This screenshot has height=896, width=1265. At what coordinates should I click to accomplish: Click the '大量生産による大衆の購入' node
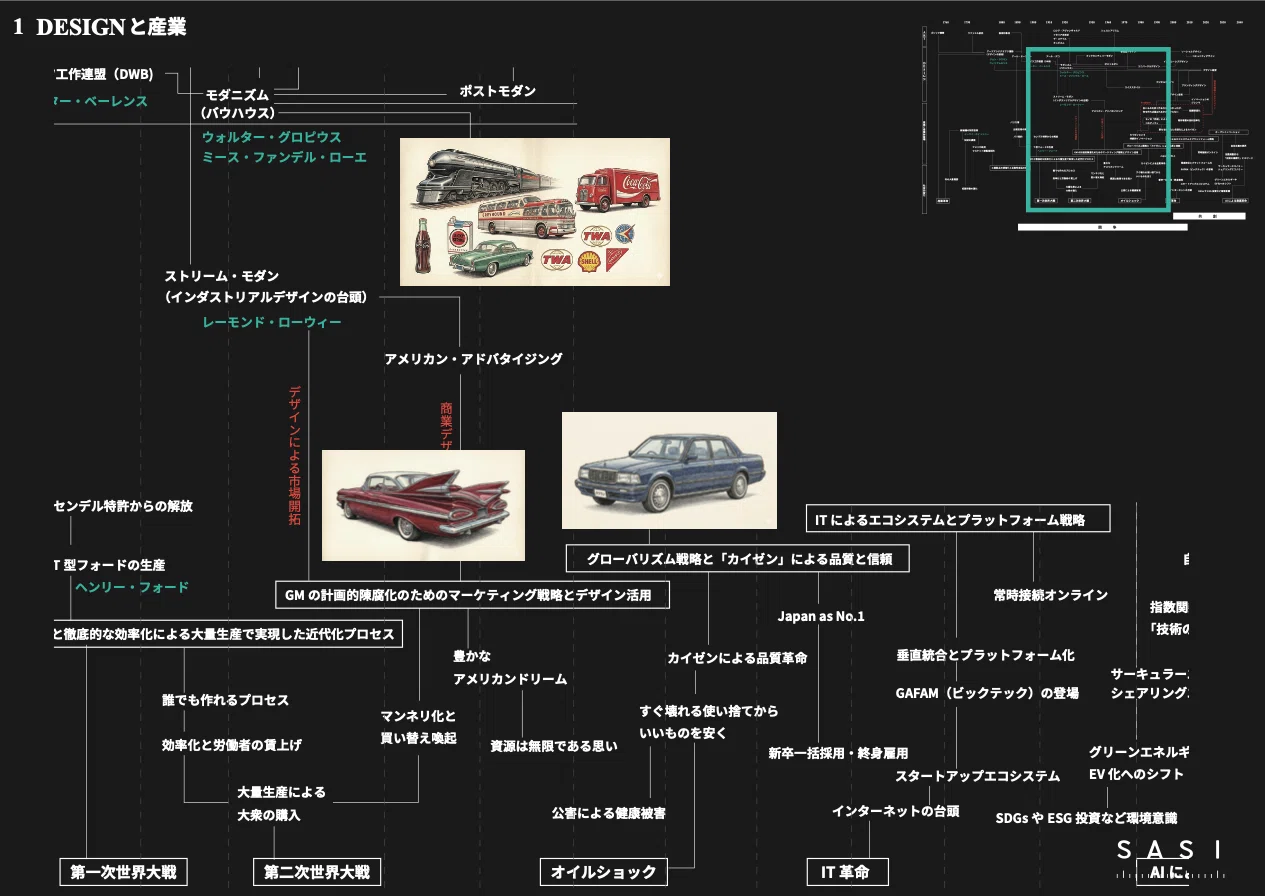[x=281, y=803]
